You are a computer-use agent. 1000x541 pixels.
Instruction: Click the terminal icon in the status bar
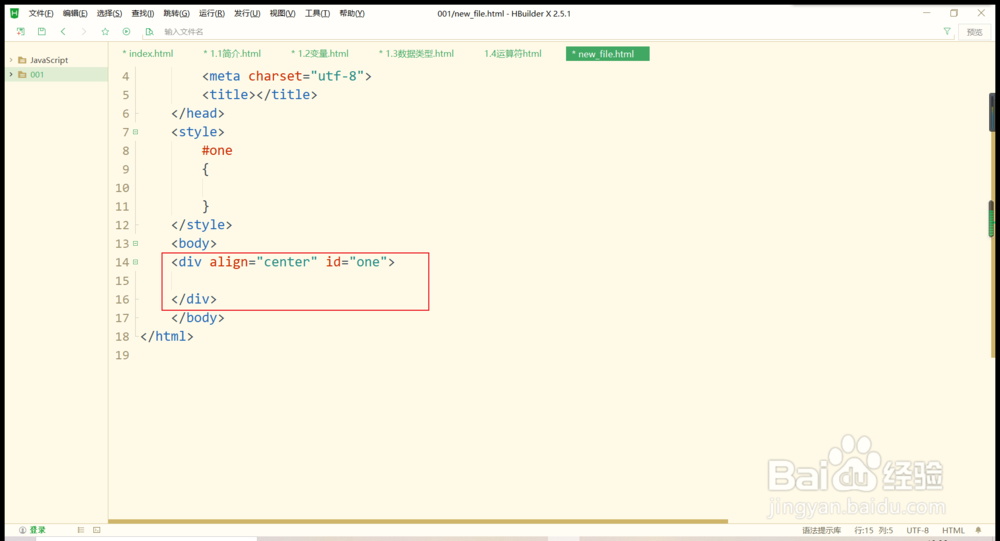click(96, 530)
